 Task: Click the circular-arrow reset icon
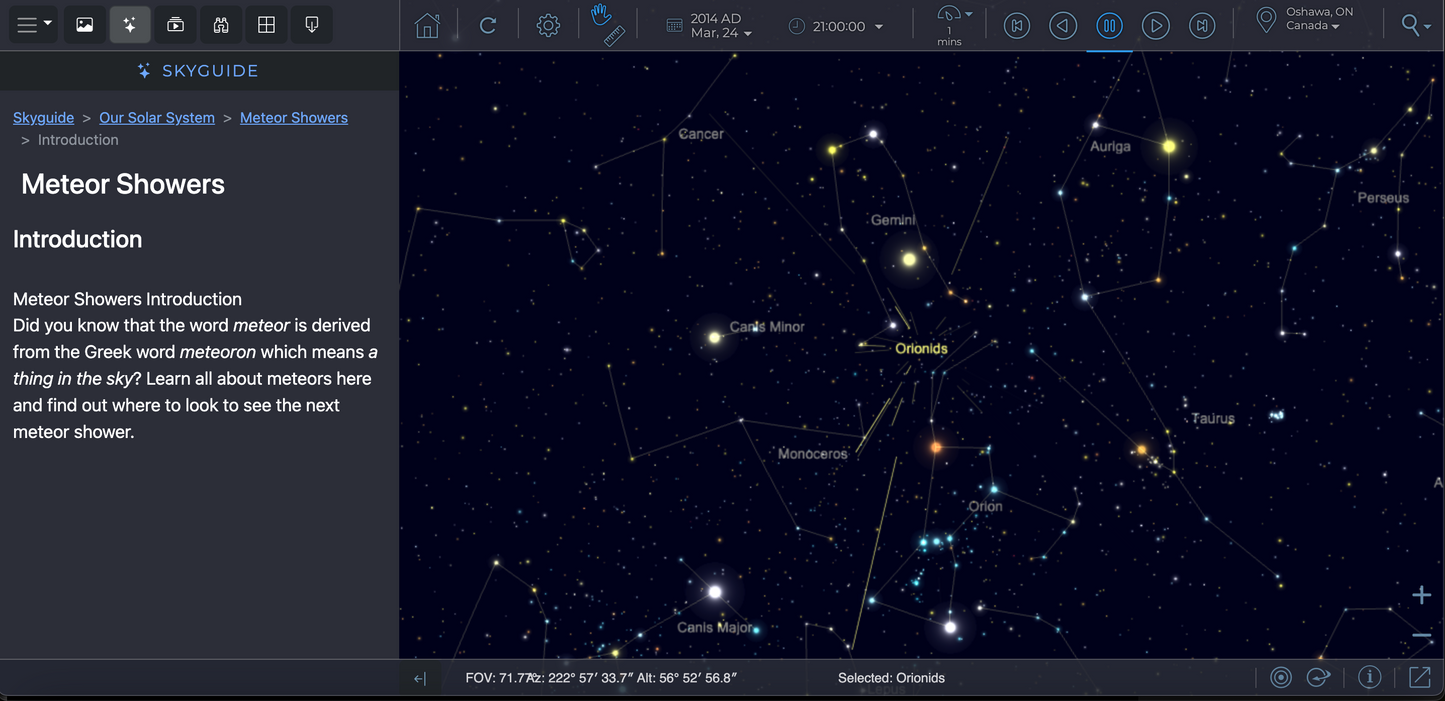tap(488, 26)
